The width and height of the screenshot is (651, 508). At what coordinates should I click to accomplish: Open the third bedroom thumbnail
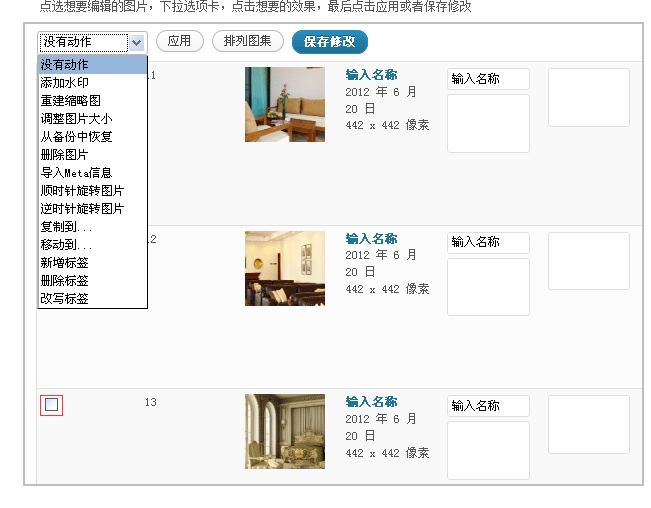(285, 431)
